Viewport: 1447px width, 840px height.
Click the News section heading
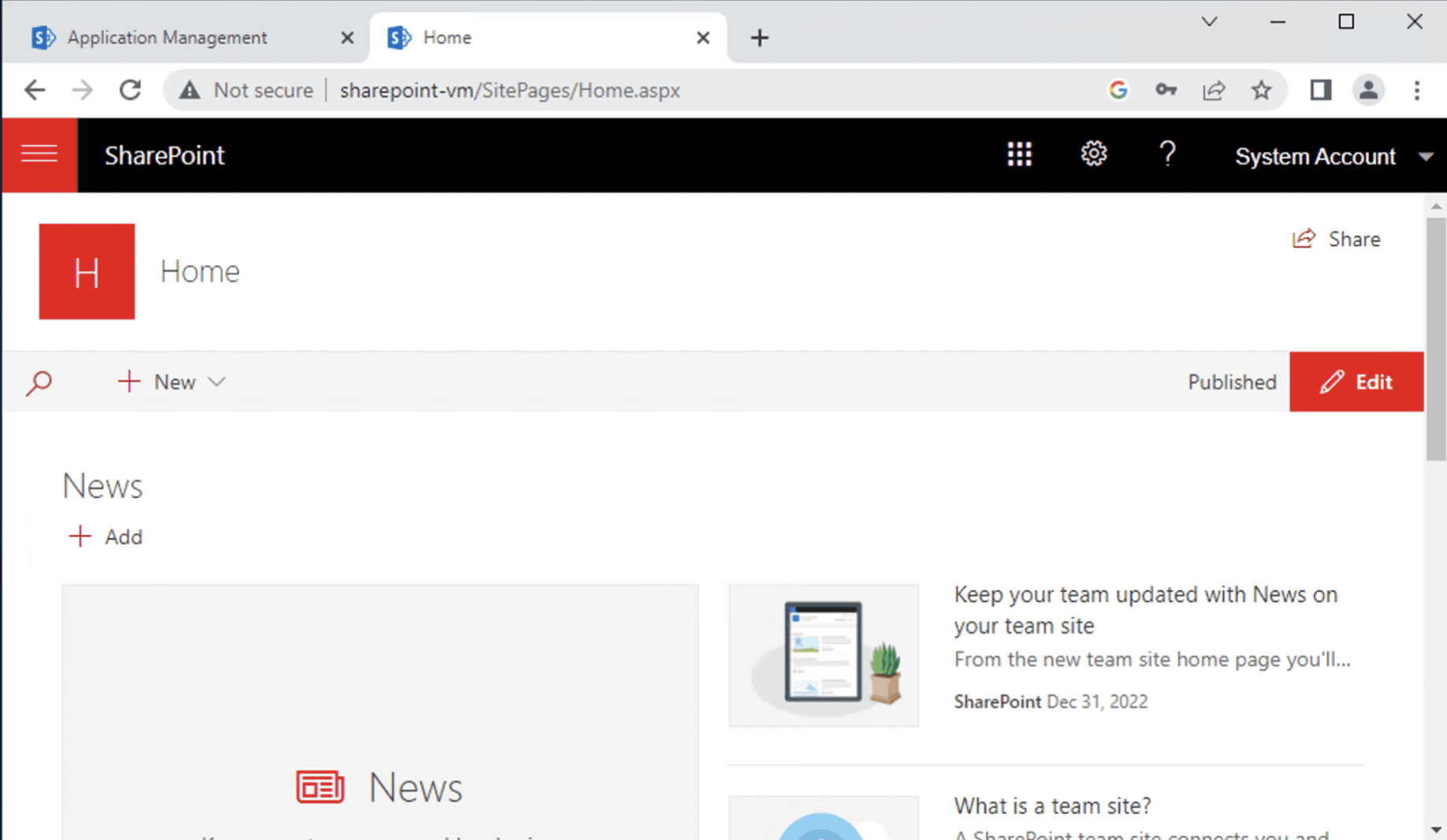point(102,486)
